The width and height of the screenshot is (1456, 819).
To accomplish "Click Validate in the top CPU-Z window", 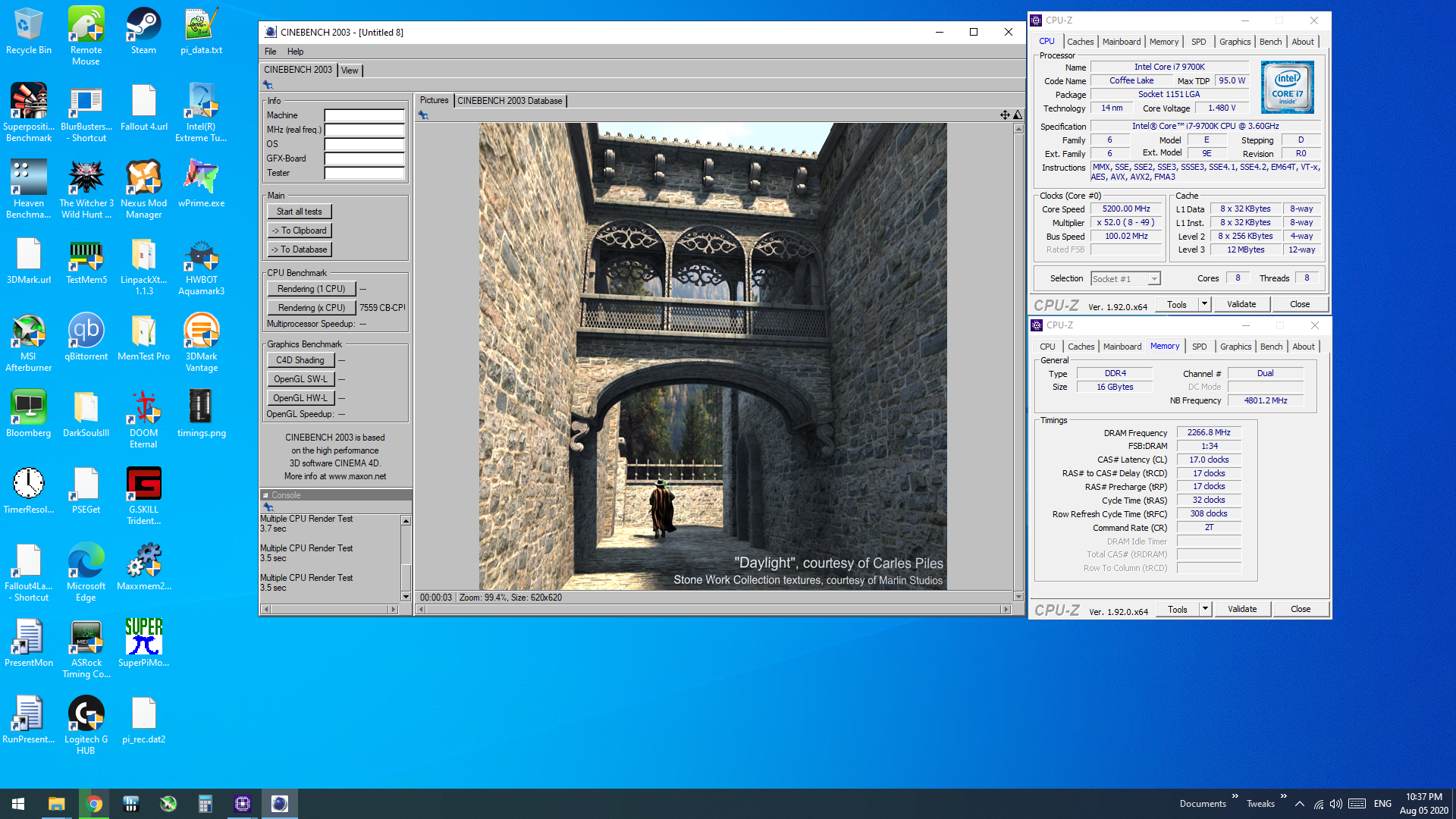I will [1241, 304].
